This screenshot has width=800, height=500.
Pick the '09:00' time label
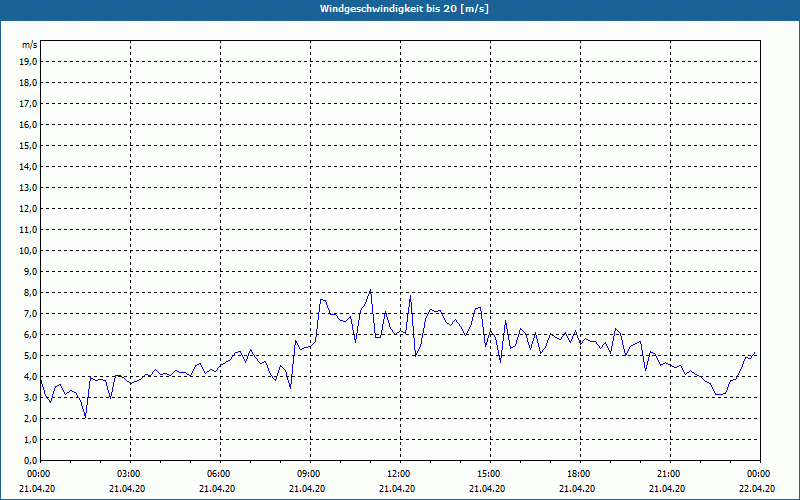click(x=310, y=474)
